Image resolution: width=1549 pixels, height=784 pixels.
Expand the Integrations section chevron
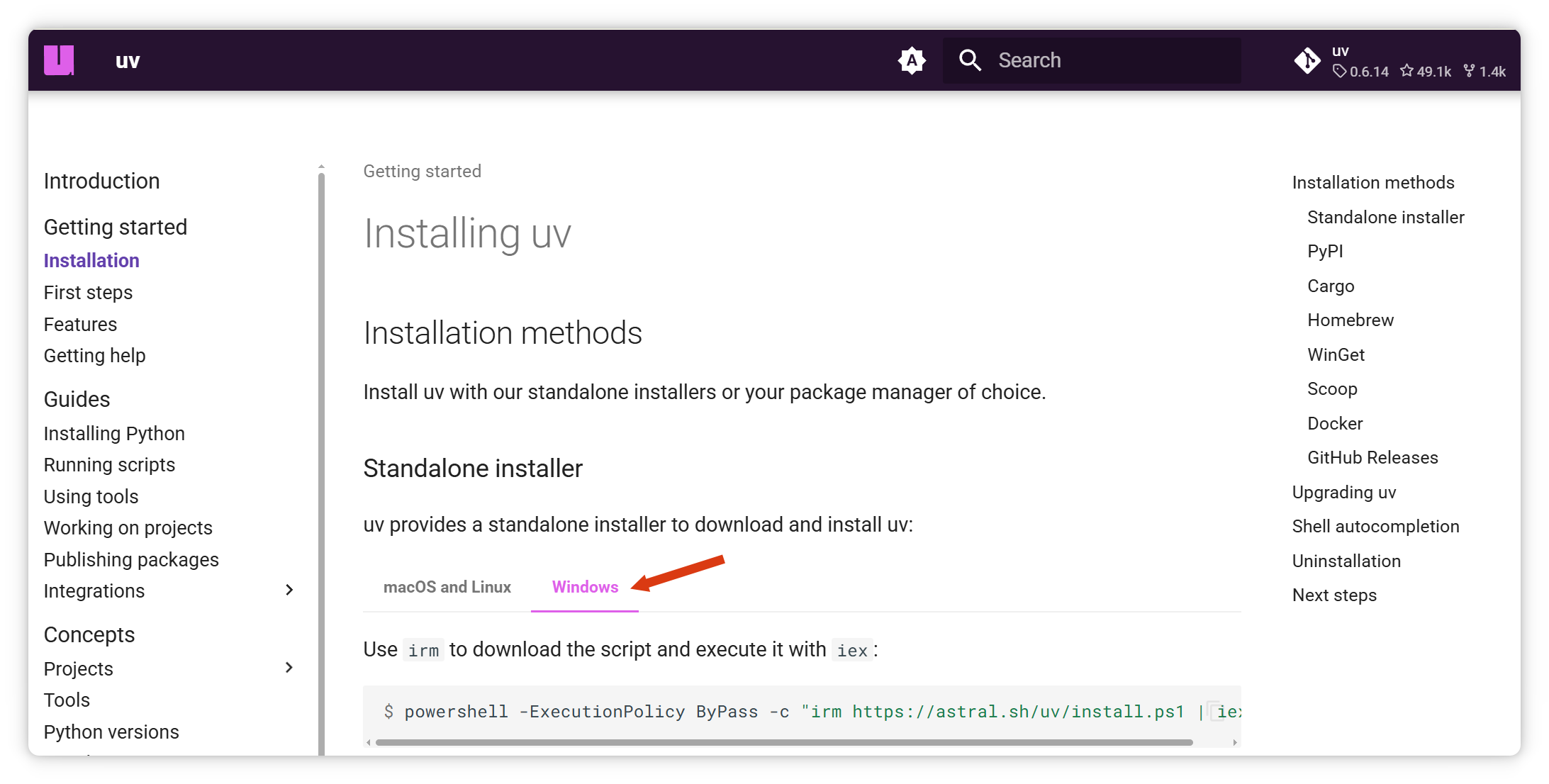(289, 590)
